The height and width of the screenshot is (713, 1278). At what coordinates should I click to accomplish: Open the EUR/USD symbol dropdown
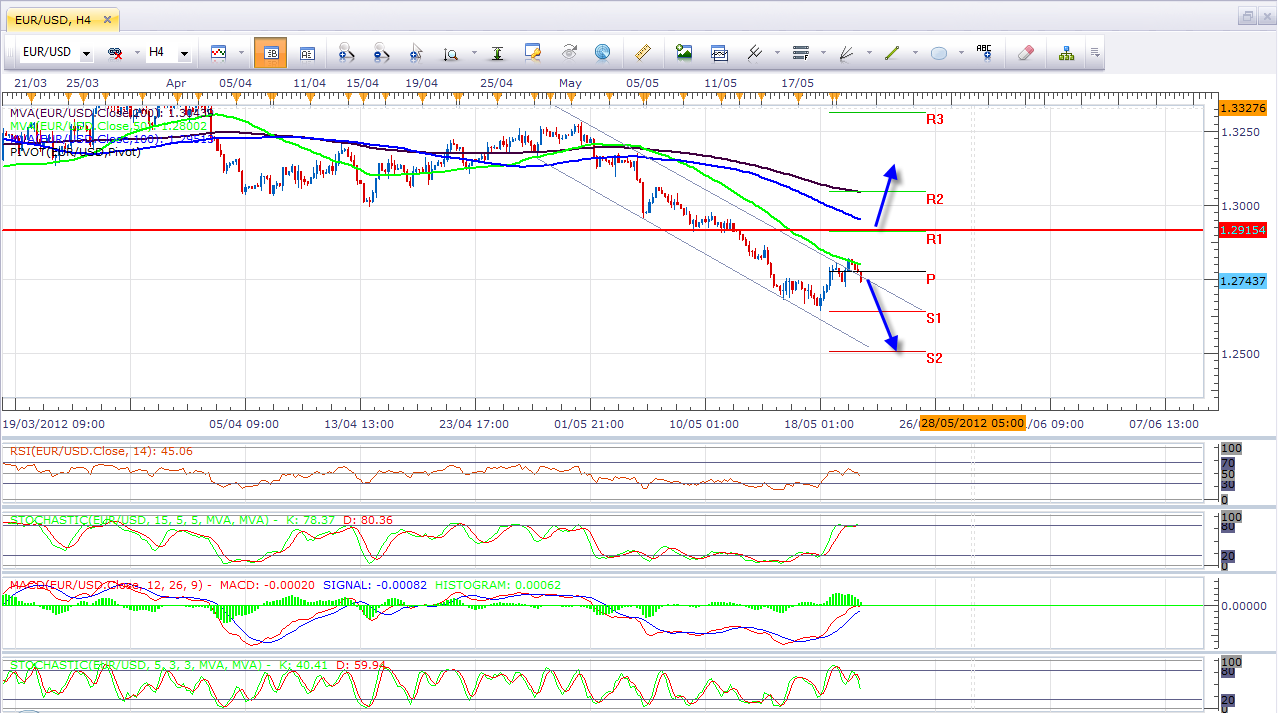87,53
